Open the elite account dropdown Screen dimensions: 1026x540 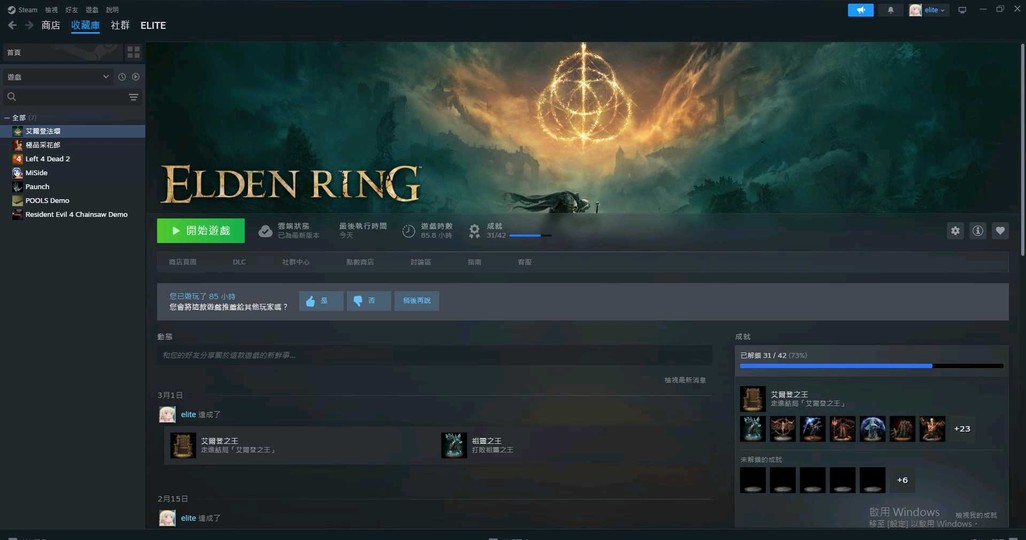[934, 10]
